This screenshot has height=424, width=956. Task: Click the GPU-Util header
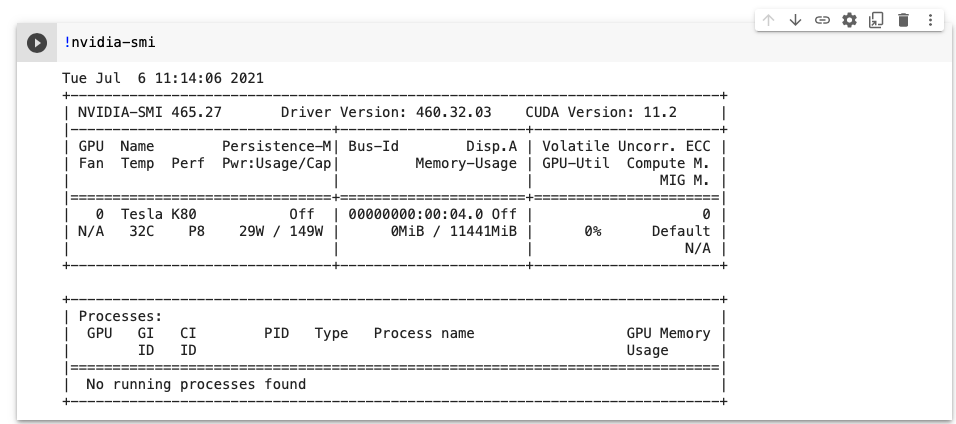pos(576,163)
